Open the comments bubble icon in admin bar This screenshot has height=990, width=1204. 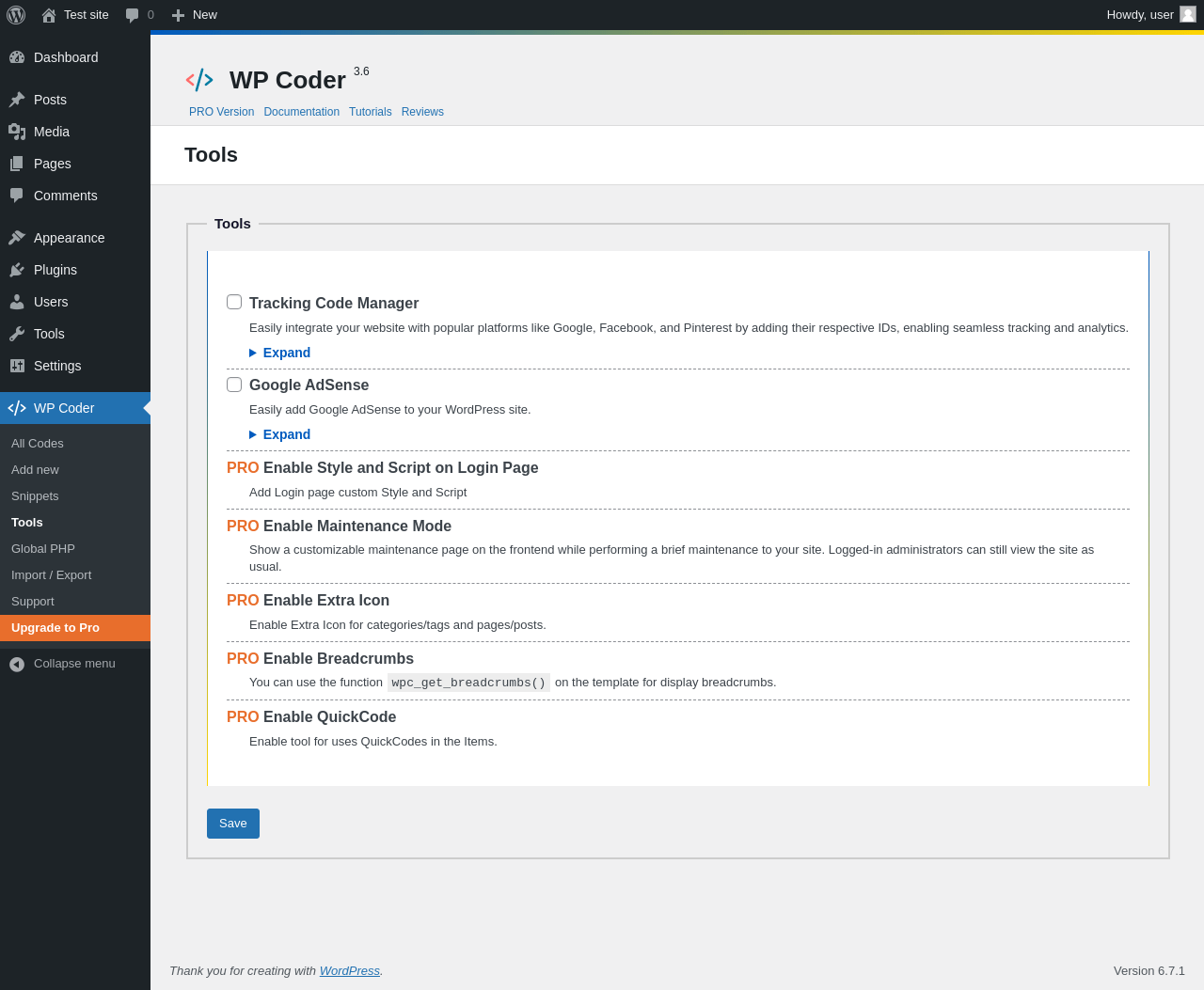click(133, 15)
